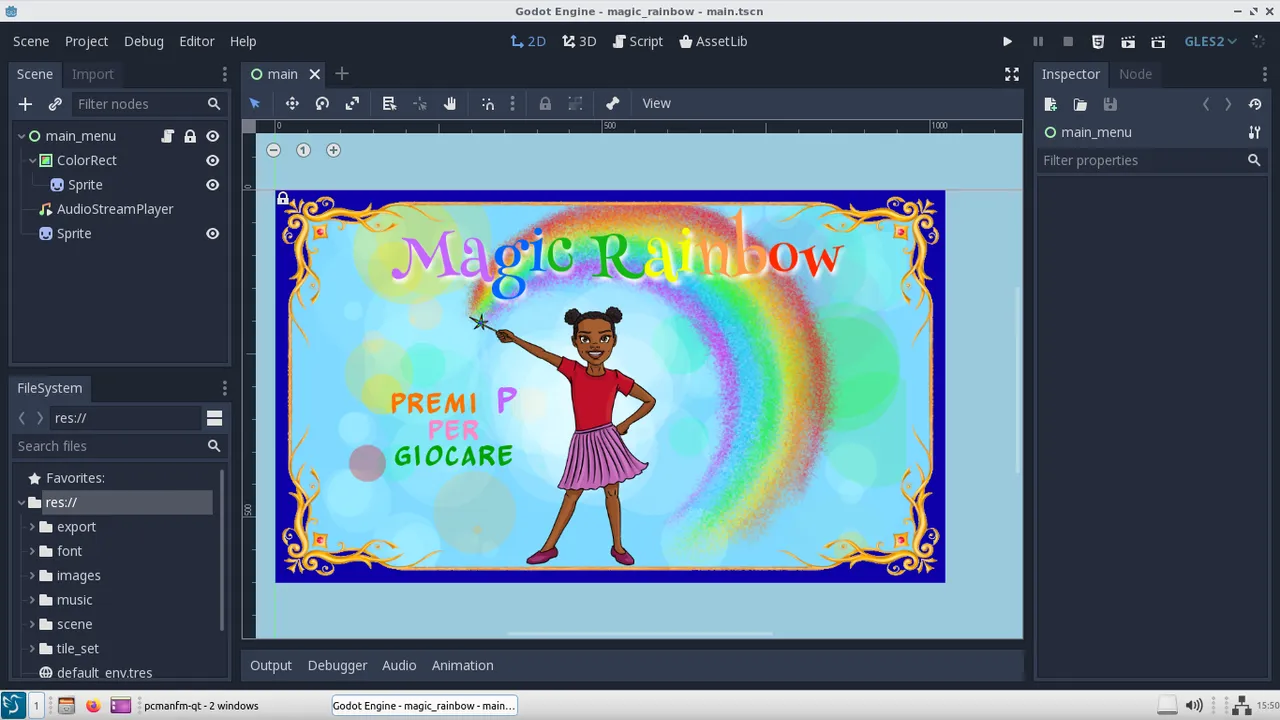Collapse the ColorRect tree node

coord(33,160)
